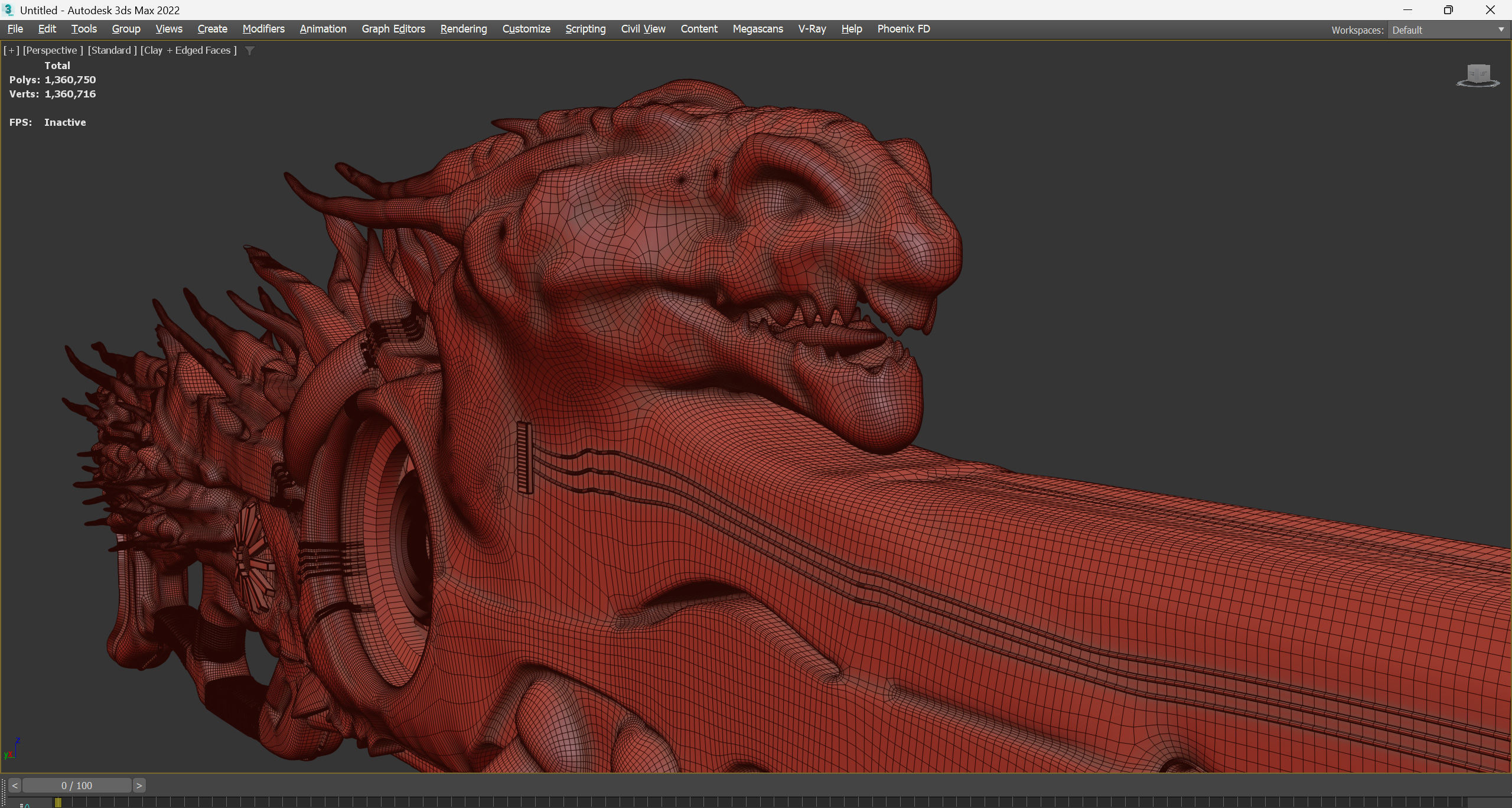Open the Create menu

tap(212, 29)
